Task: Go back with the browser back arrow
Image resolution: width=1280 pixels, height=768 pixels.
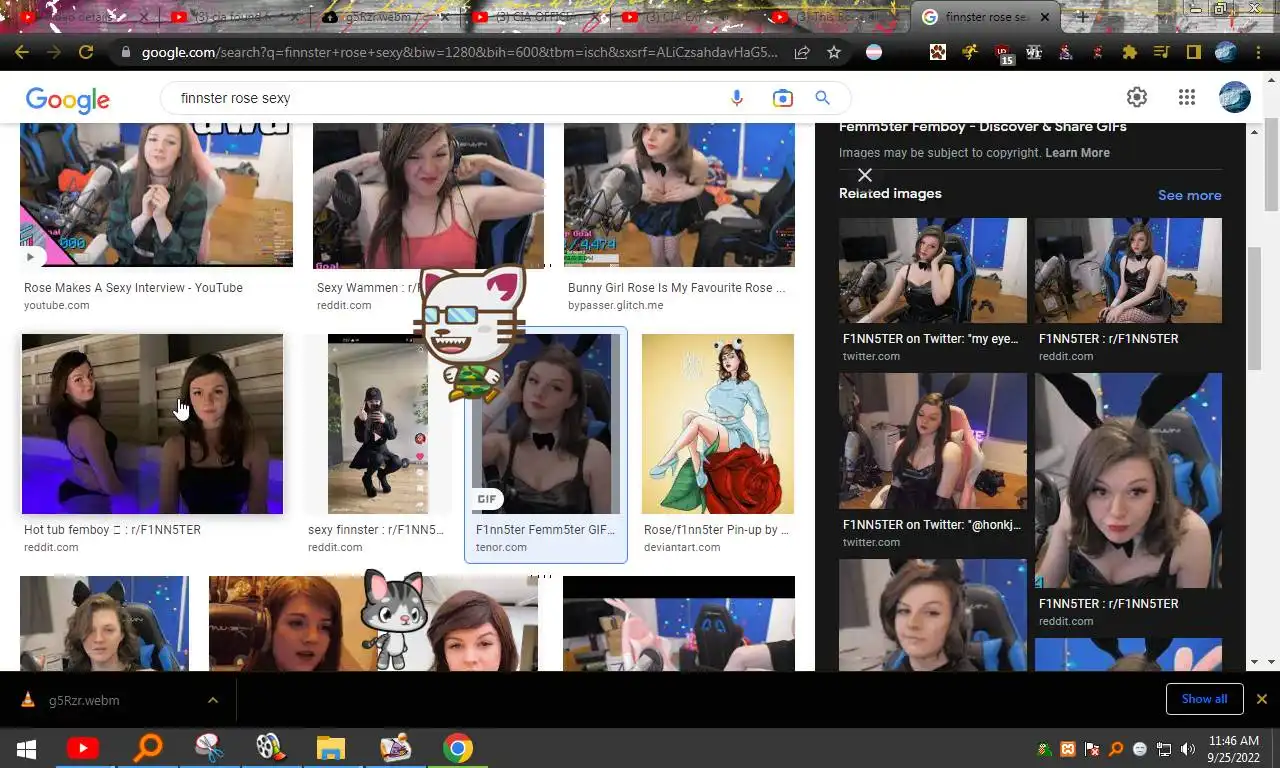Action: 22,52
